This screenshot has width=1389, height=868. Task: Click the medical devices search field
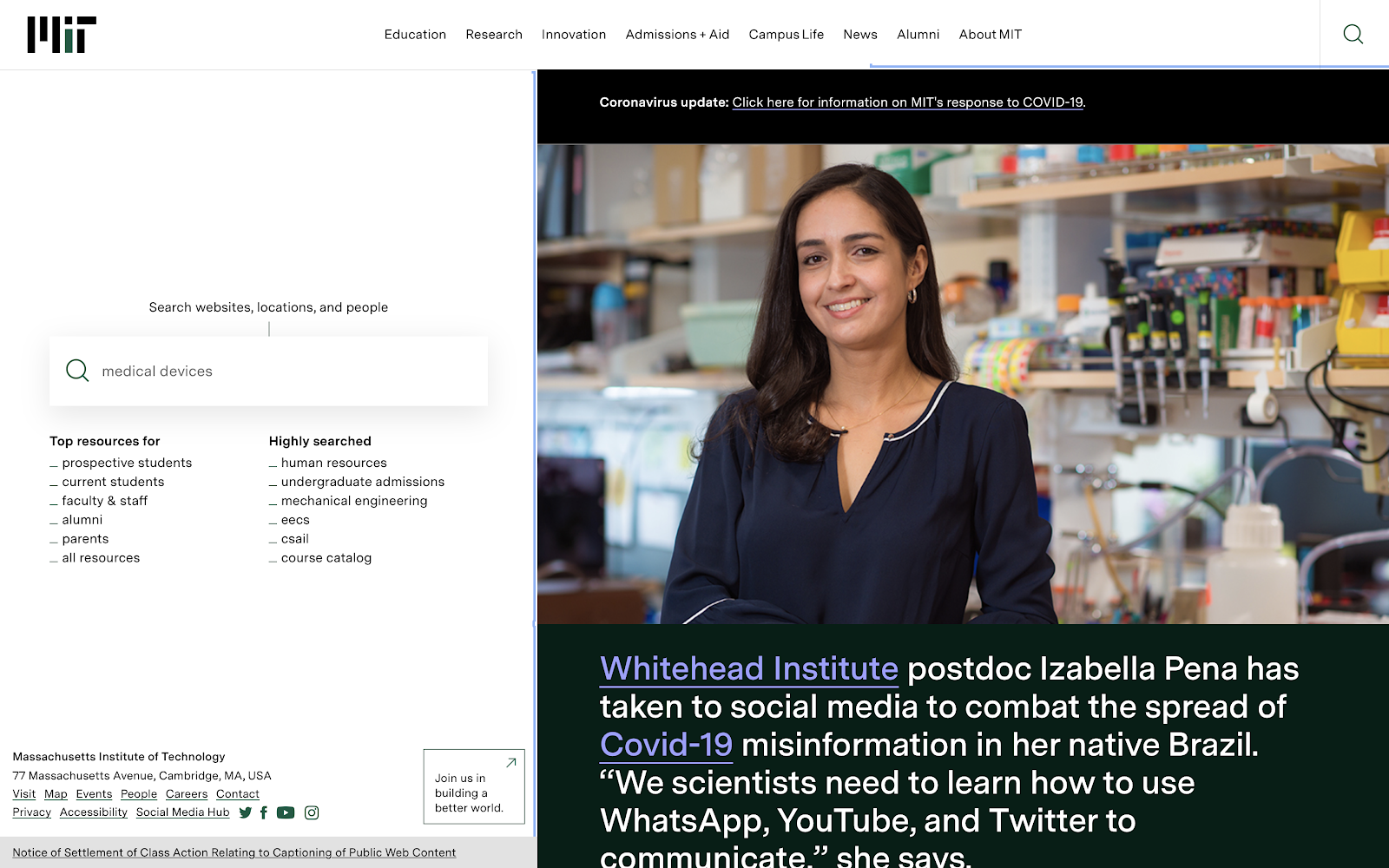(x=268, y=371)
